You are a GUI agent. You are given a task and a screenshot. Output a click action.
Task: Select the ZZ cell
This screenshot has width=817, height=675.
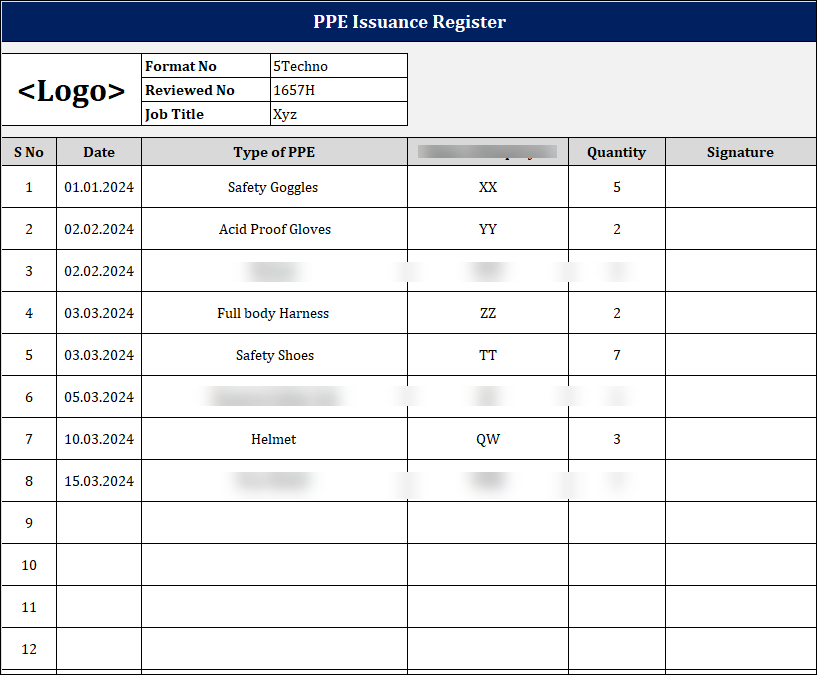[488, 313]
